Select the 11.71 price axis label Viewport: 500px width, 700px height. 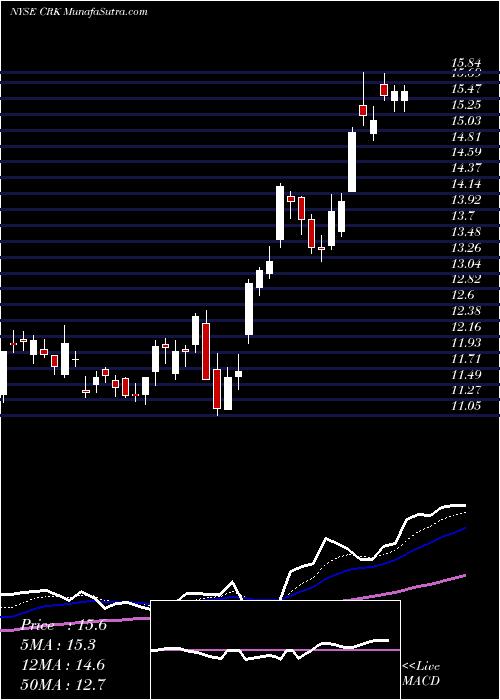[465, 359]
